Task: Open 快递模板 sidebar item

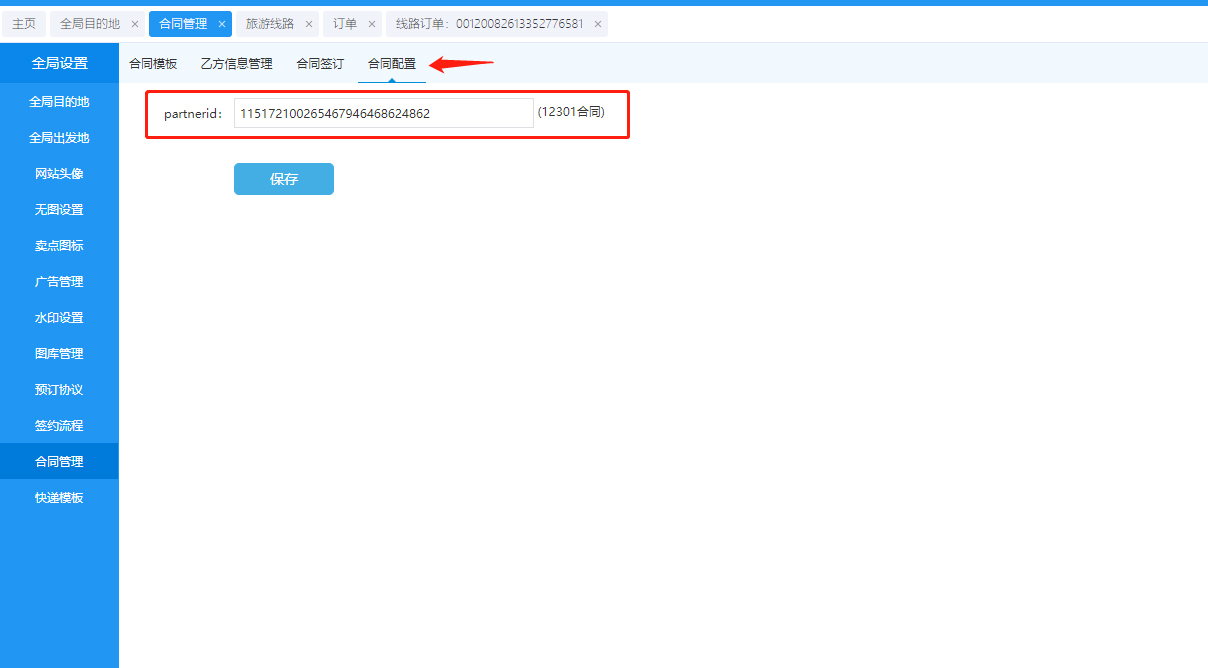Action: point(59,498)
